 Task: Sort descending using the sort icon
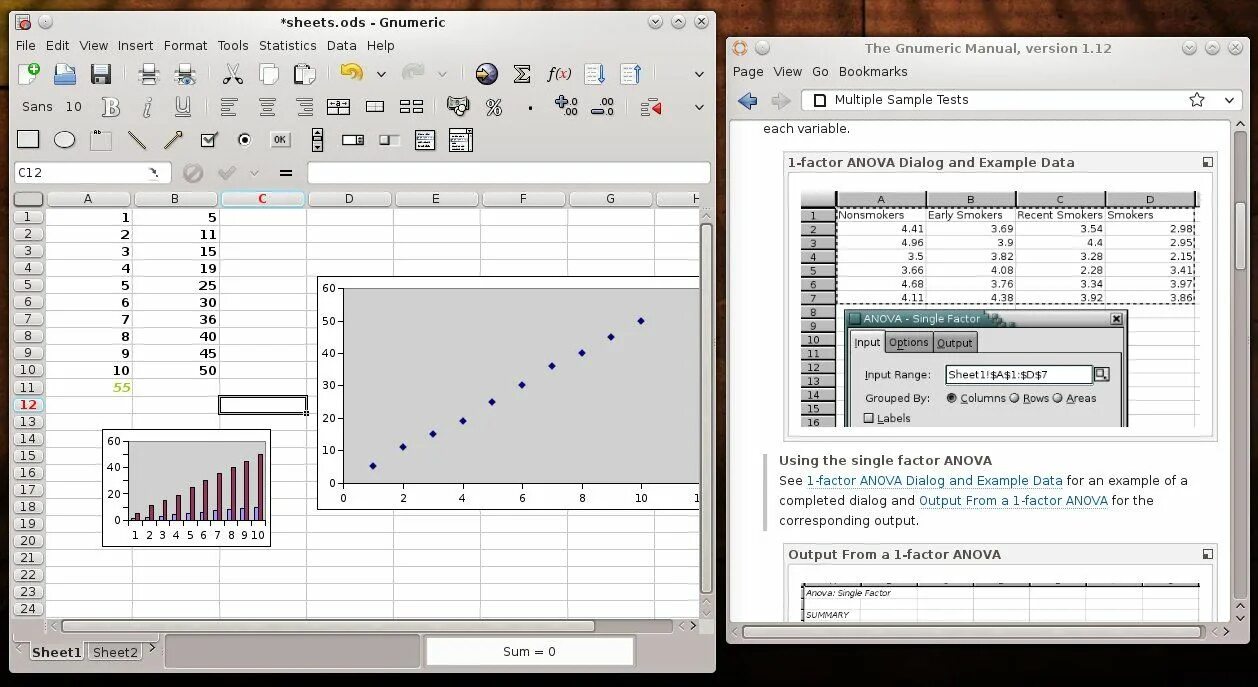(630, 74)
